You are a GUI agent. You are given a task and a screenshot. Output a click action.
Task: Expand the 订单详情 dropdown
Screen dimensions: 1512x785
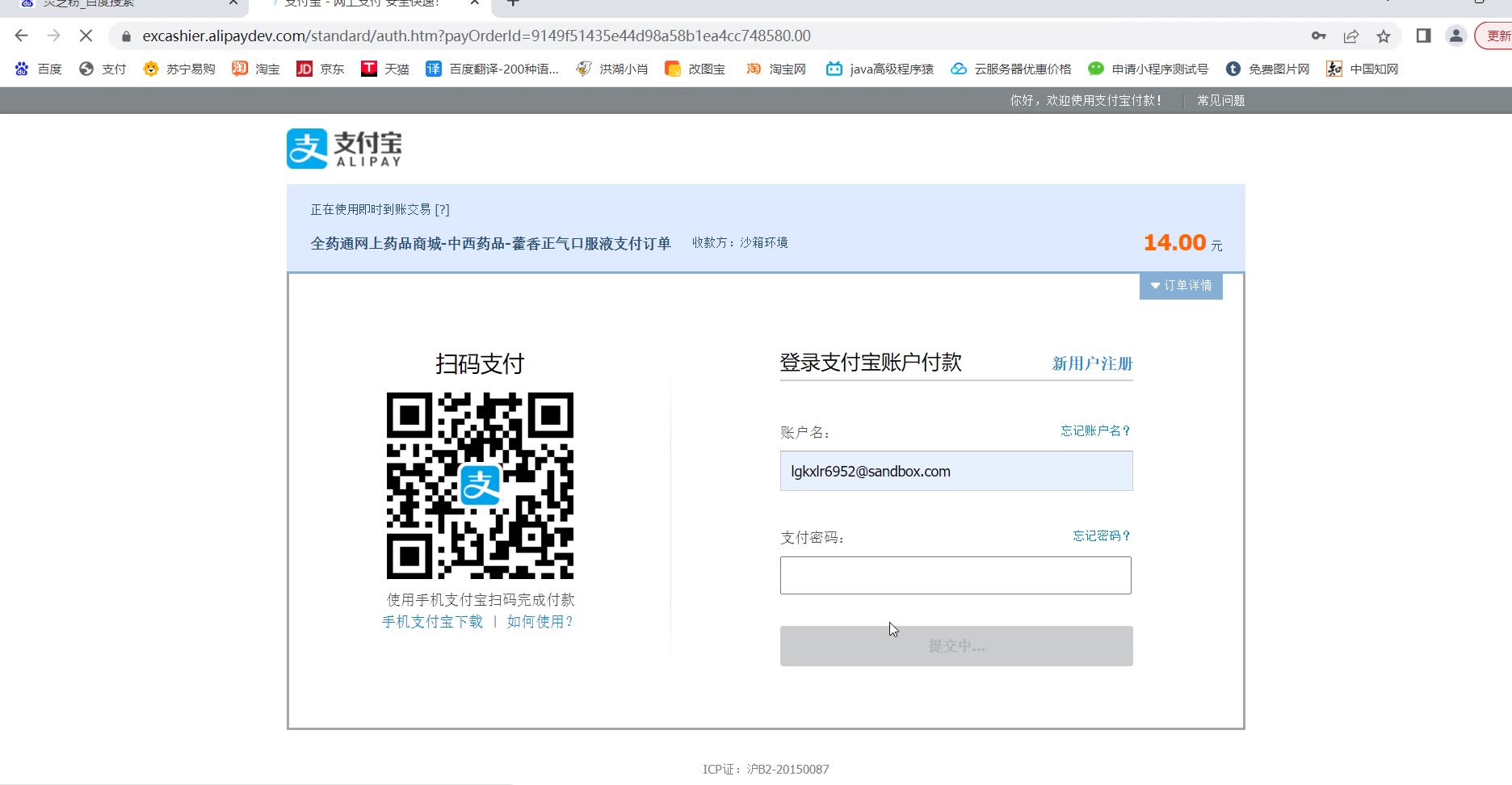[1181, 286]
